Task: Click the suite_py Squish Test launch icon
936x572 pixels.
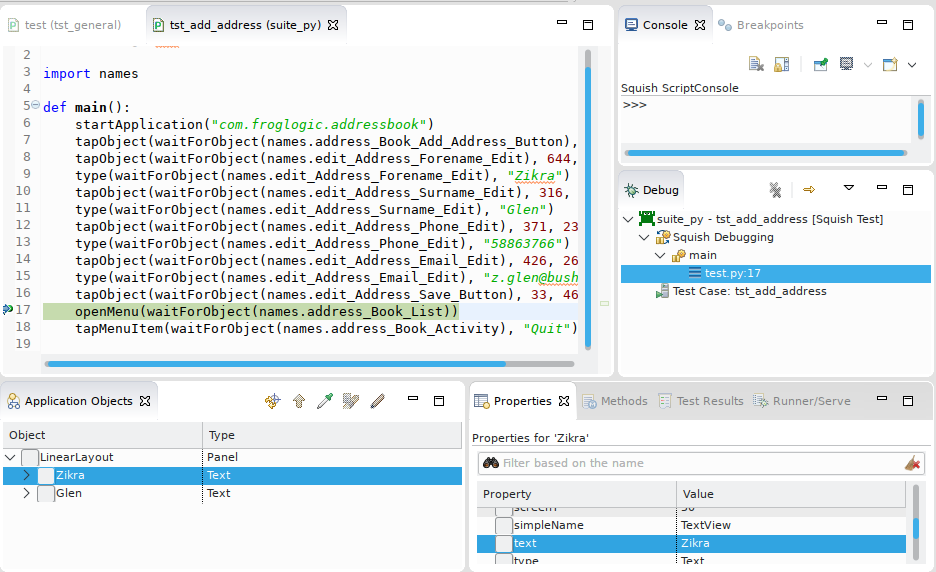Action: point(646,219)
